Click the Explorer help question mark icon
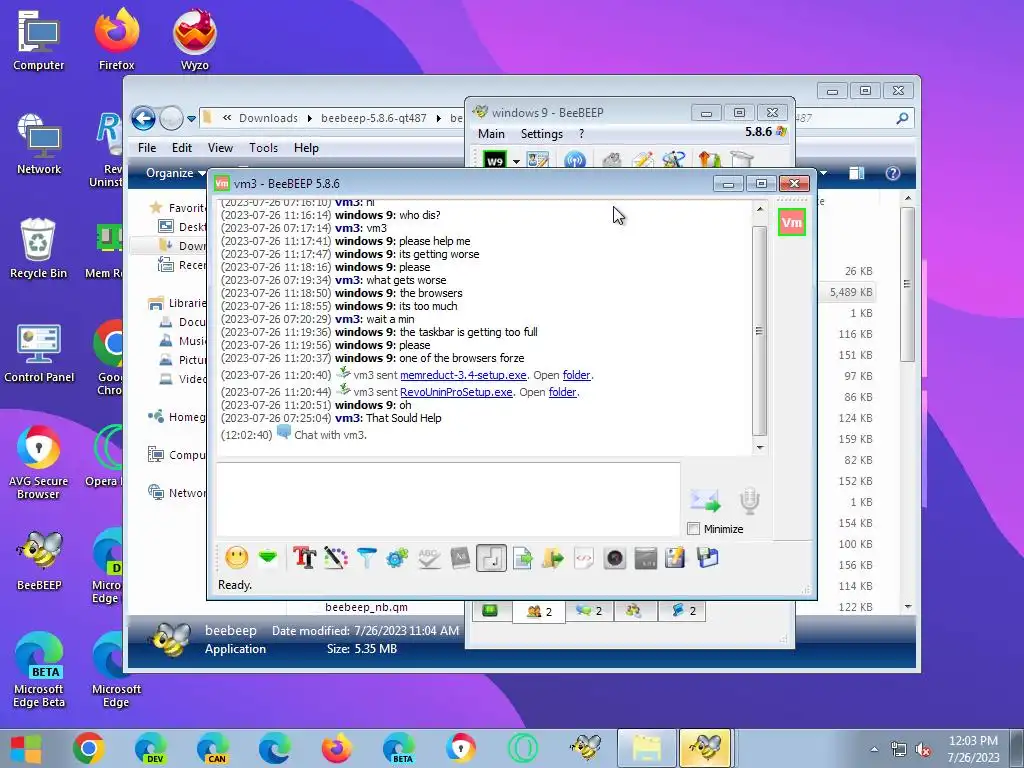Image resolution: width=1024 pixels, height=768 pixels. pos(892,173)
